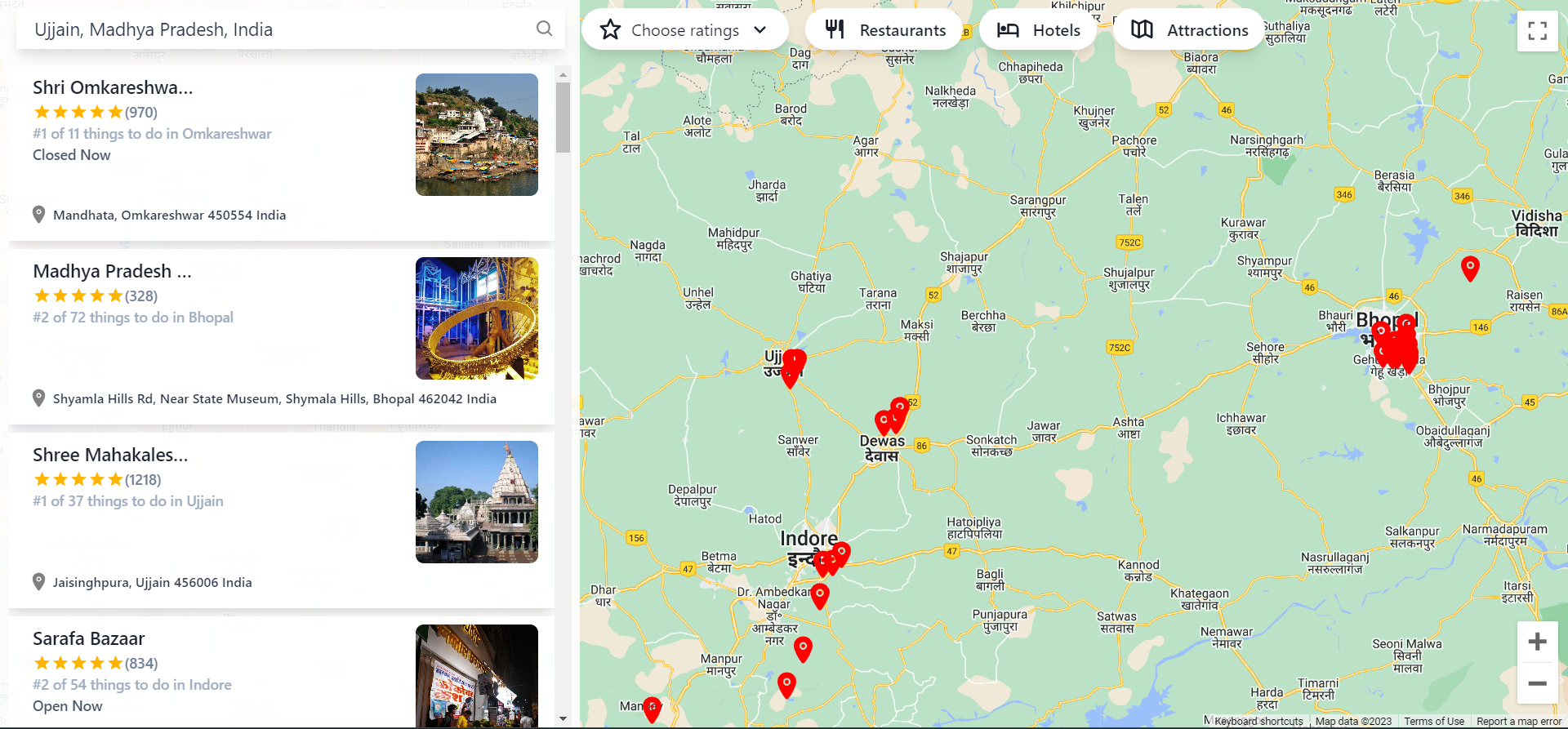Open Terms of Use link

[1434, 722]
